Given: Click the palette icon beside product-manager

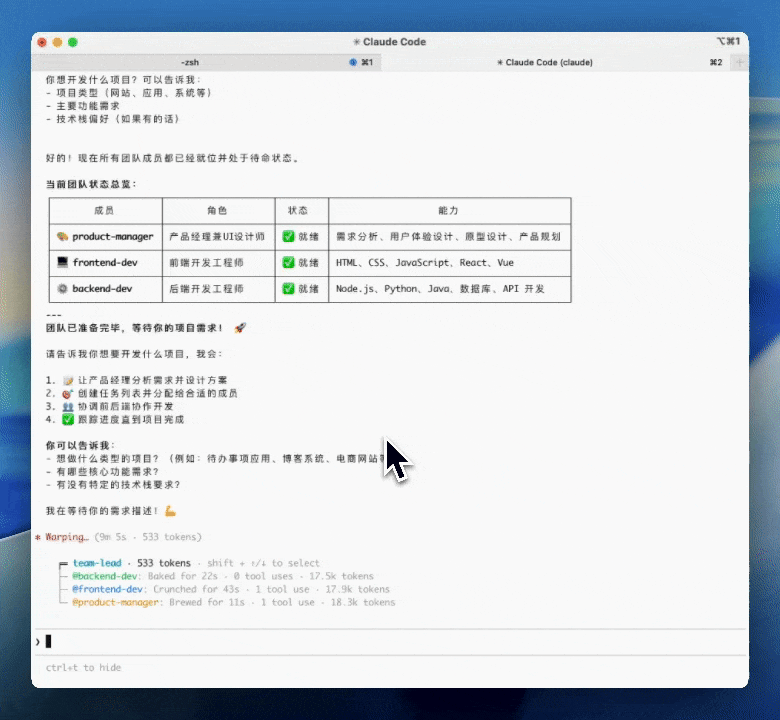Looking at the screenshot, I should click(x=62, y=236).
